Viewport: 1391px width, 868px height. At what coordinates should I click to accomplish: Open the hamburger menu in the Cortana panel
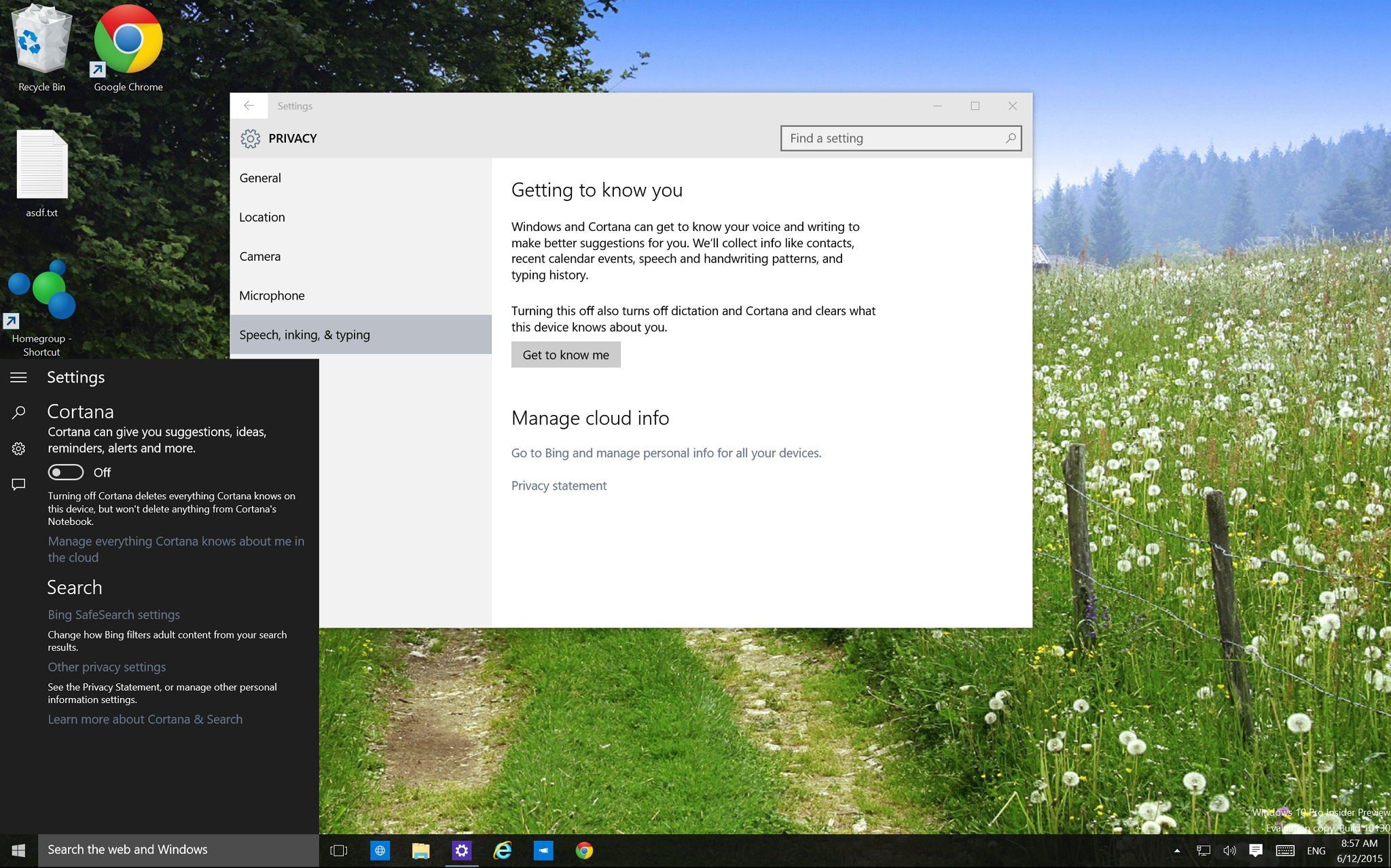(x=18, y=377)
